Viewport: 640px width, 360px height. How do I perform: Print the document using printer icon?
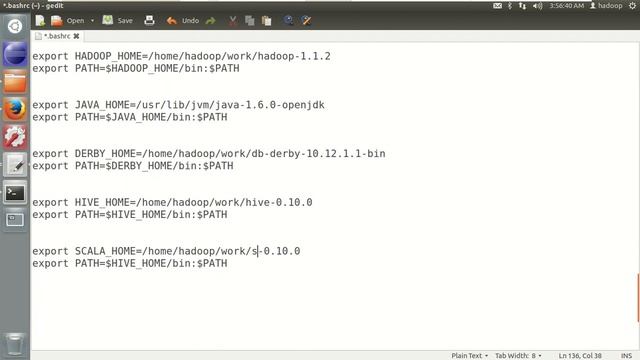tap(149, 20)
